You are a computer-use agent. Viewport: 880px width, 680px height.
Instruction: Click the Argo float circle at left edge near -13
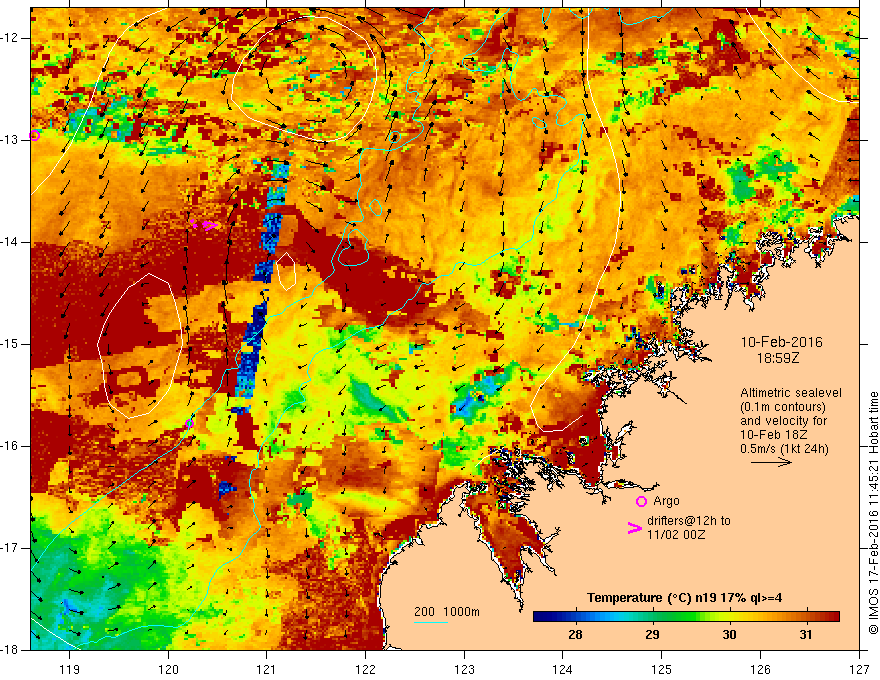(35, 135)
